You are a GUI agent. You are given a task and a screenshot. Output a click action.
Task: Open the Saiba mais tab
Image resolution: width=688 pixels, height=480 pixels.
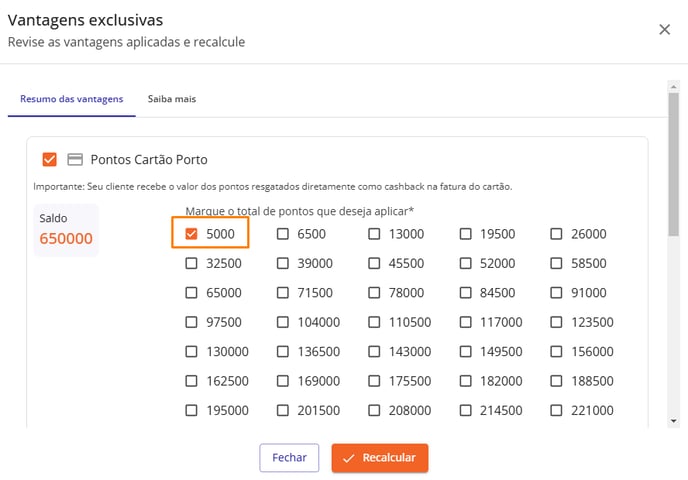(172, 99)
